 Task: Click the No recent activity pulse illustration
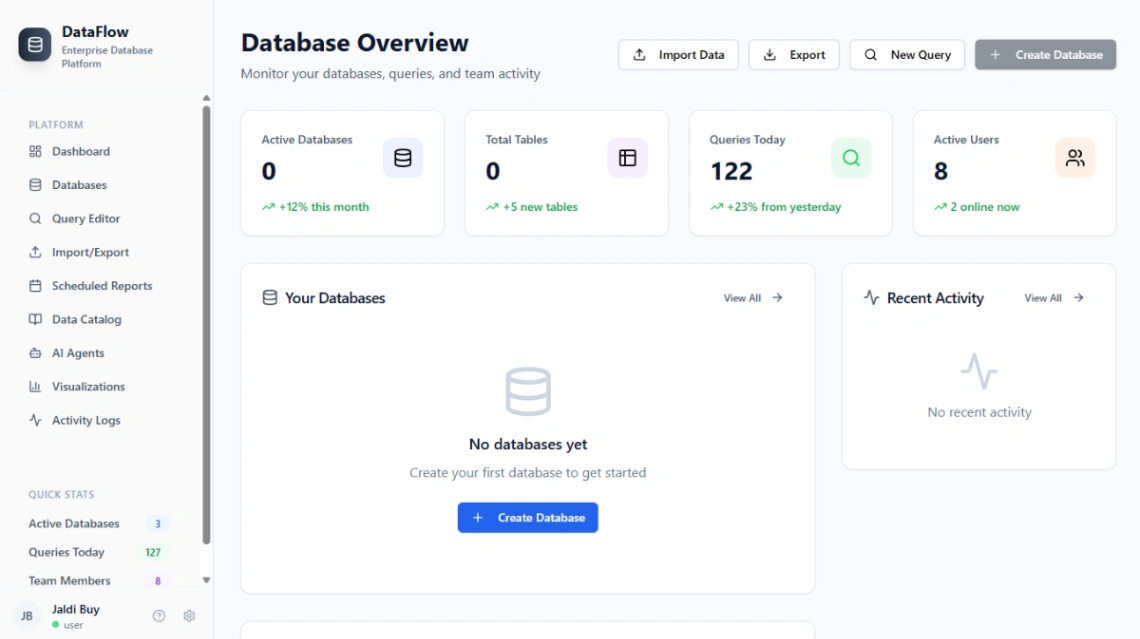pos(979,371)
